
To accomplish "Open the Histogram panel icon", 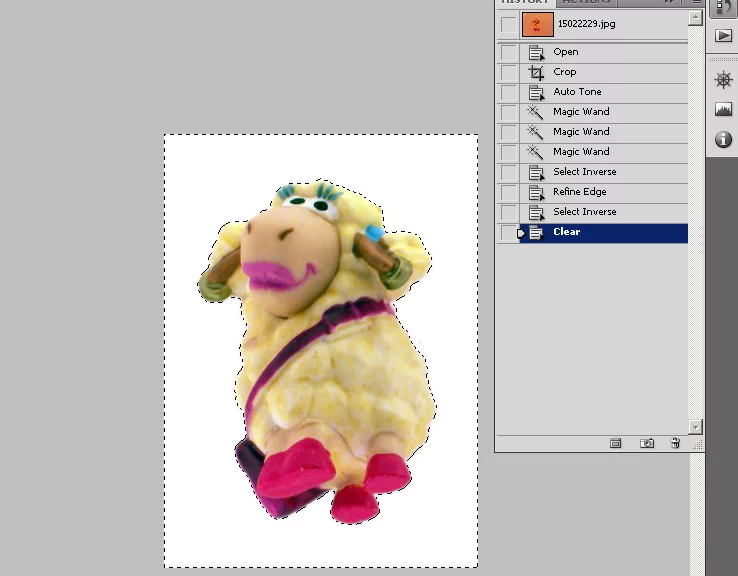I will (723, 109).
